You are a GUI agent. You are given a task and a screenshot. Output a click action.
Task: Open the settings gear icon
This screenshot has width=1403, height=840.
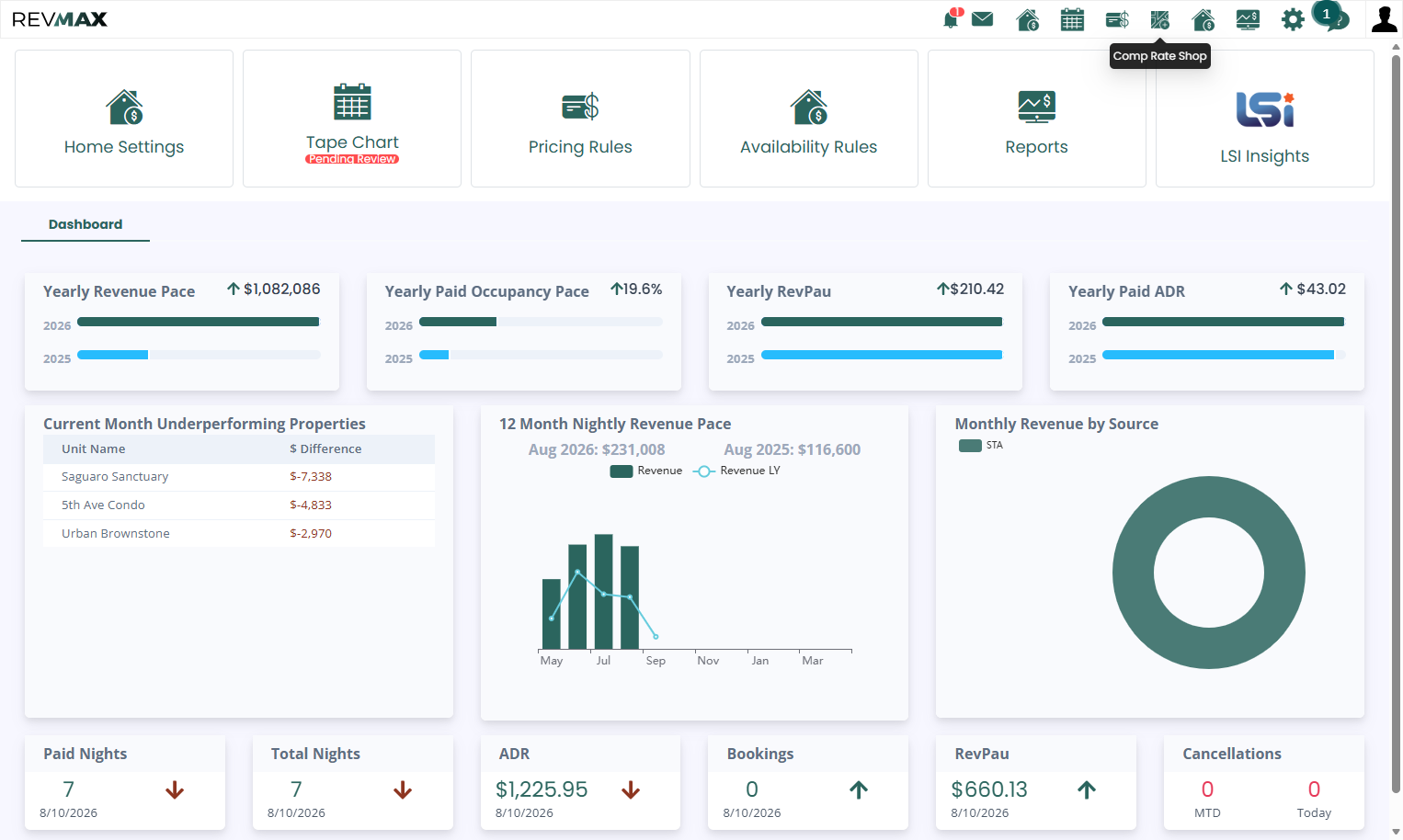[x=1293, y=19]
